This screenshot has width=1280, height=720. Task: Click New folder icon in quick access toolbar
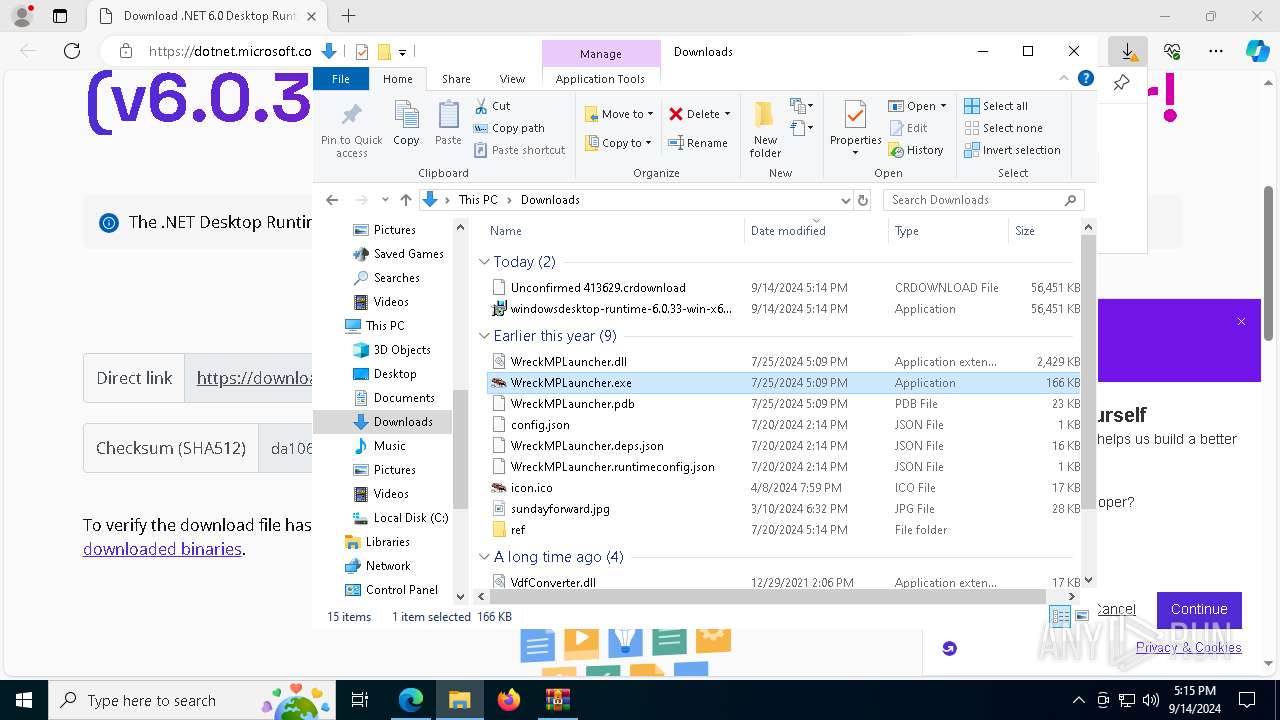[384, 52]
